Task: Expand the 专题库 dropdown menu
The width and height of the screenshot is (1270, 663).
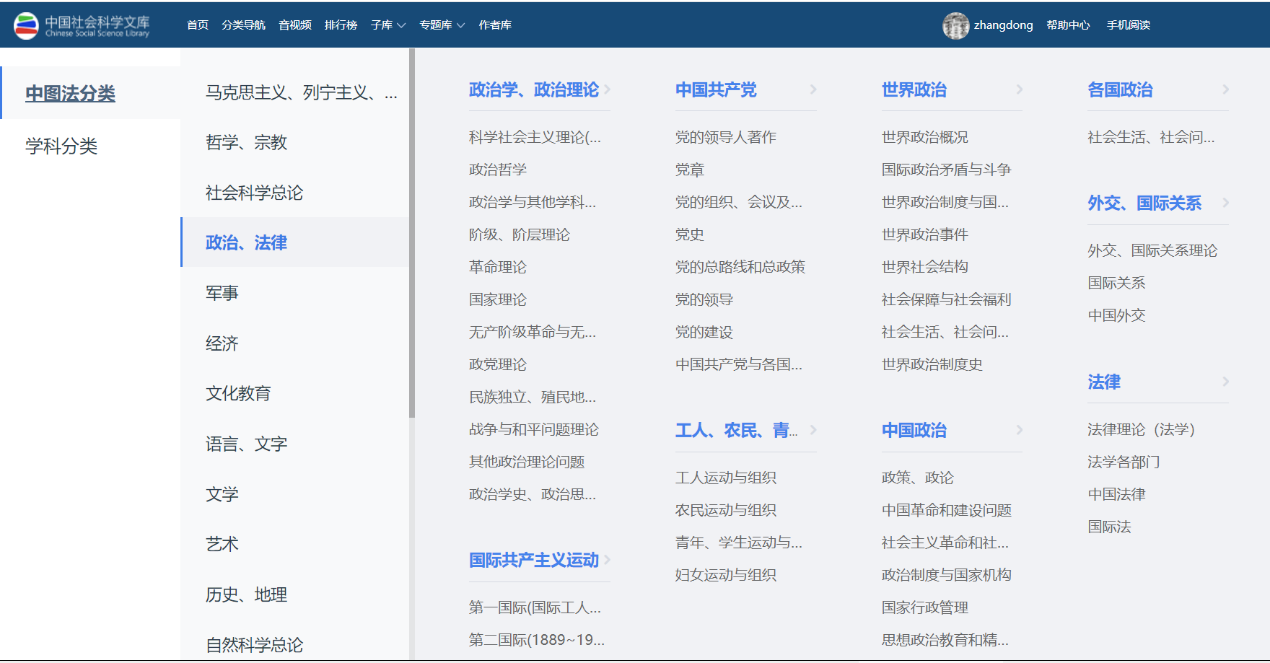Action: (442, 25)
